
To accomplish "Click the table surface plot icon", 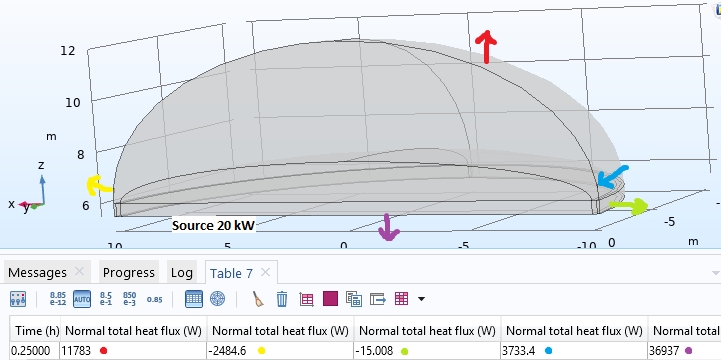I will tap(306, 299).
